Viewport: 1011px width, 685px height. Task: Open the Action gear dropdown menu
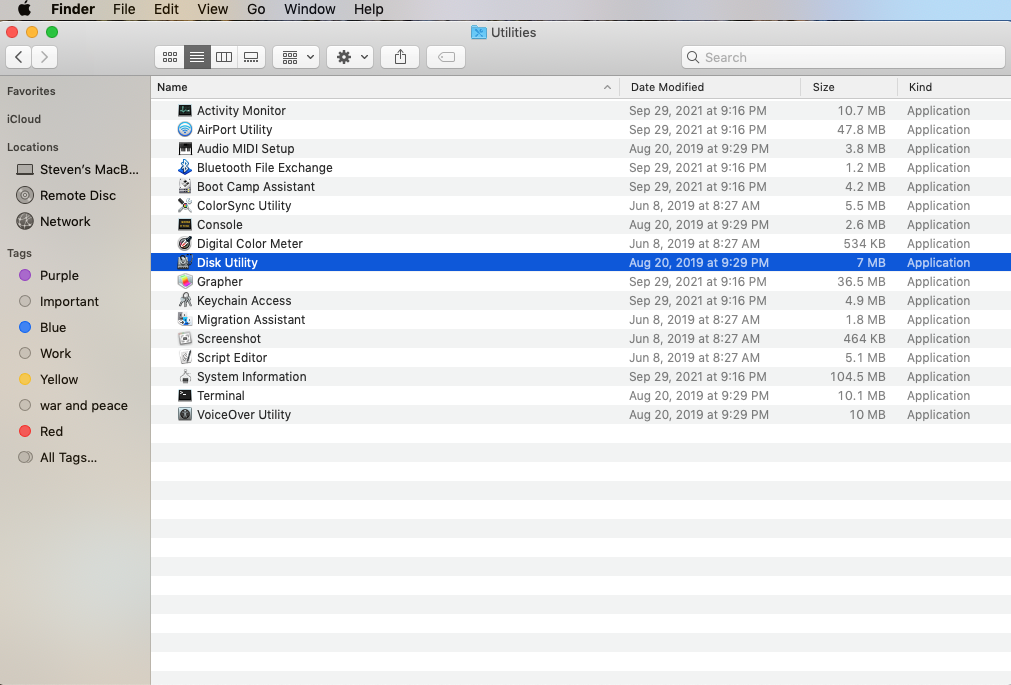350,57
